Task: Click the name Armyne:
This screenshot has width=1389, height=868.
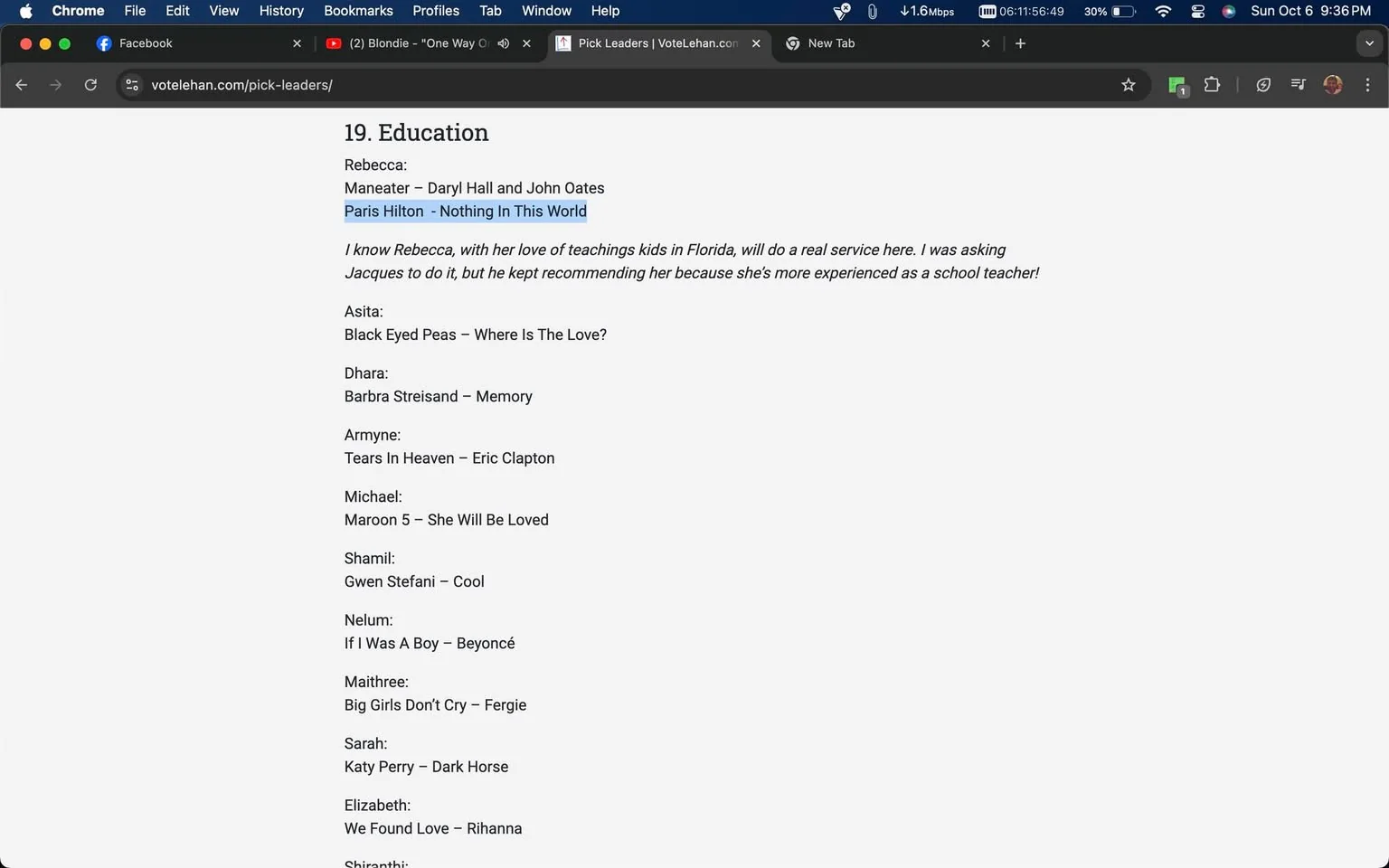Action: (373, 435)
